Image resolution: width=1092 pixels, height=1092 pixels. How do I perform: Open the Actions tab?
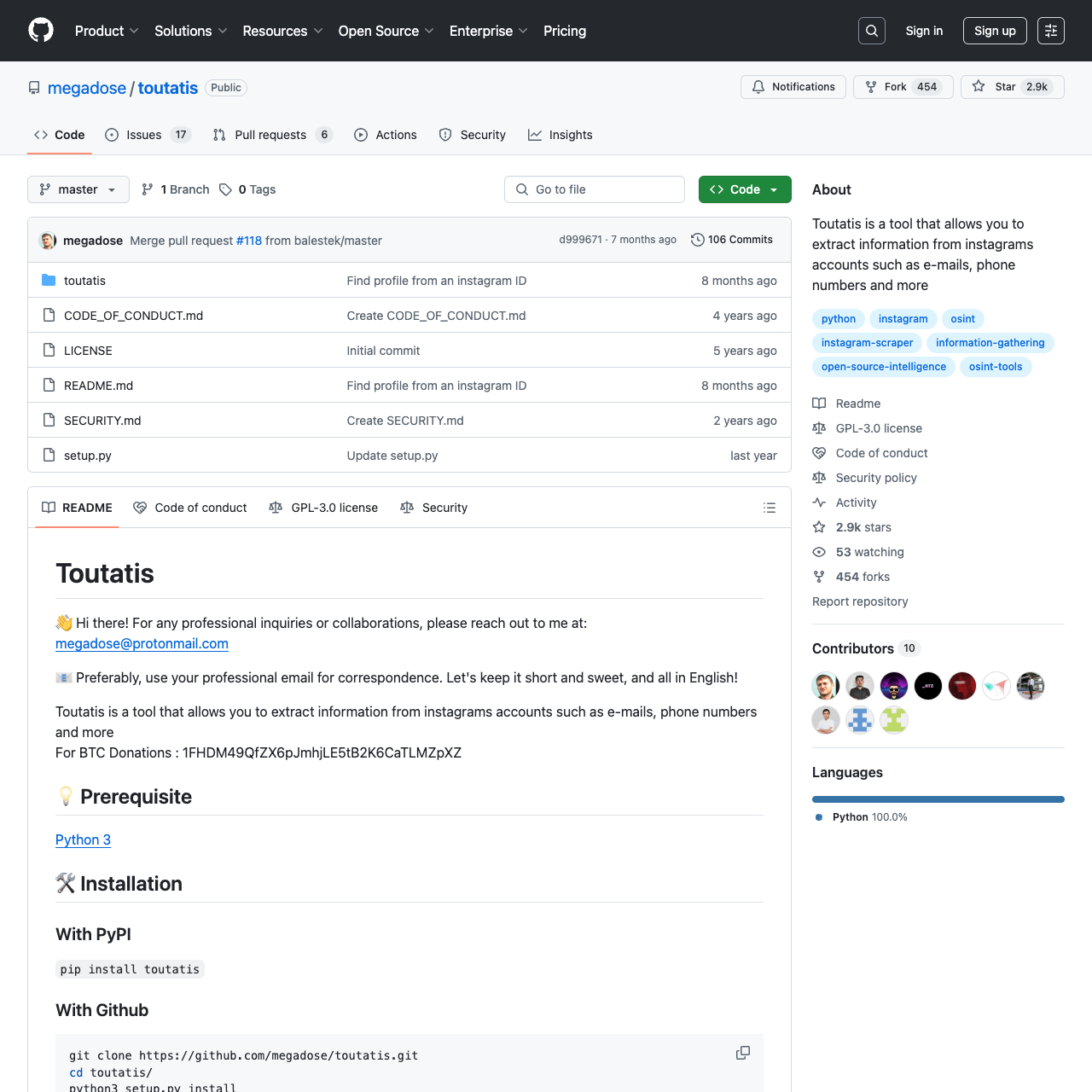[386, 135]
